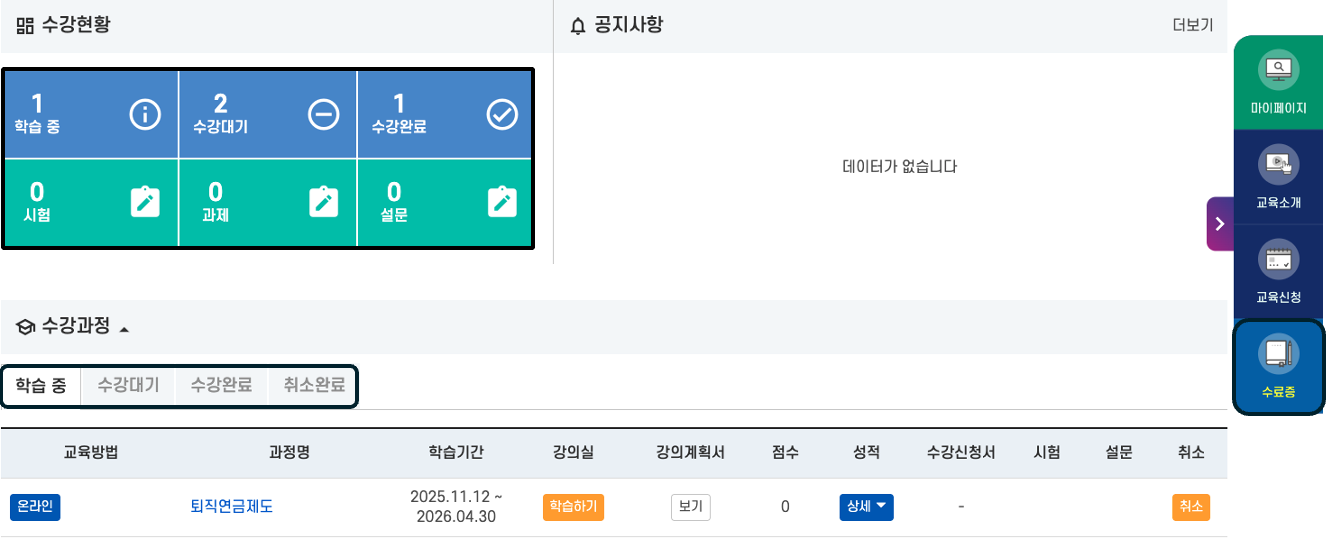Image resolution: width=1328 pixels, height=538 pixels.
Task: Click the 강의실 column header
Action: point(573,453)
